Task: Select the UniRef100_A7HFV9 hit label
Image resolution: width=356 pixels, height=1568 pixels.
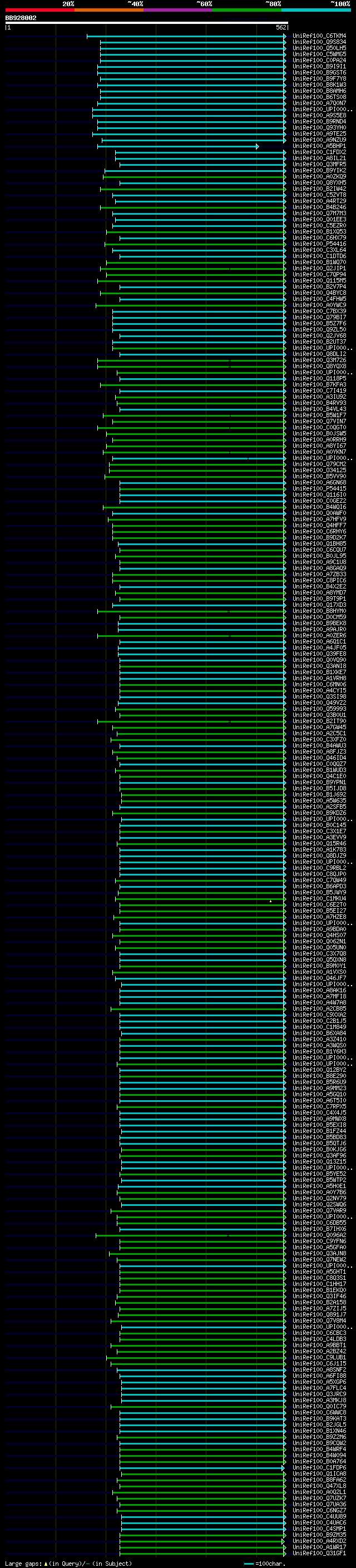Action: [x=319, y=519]
